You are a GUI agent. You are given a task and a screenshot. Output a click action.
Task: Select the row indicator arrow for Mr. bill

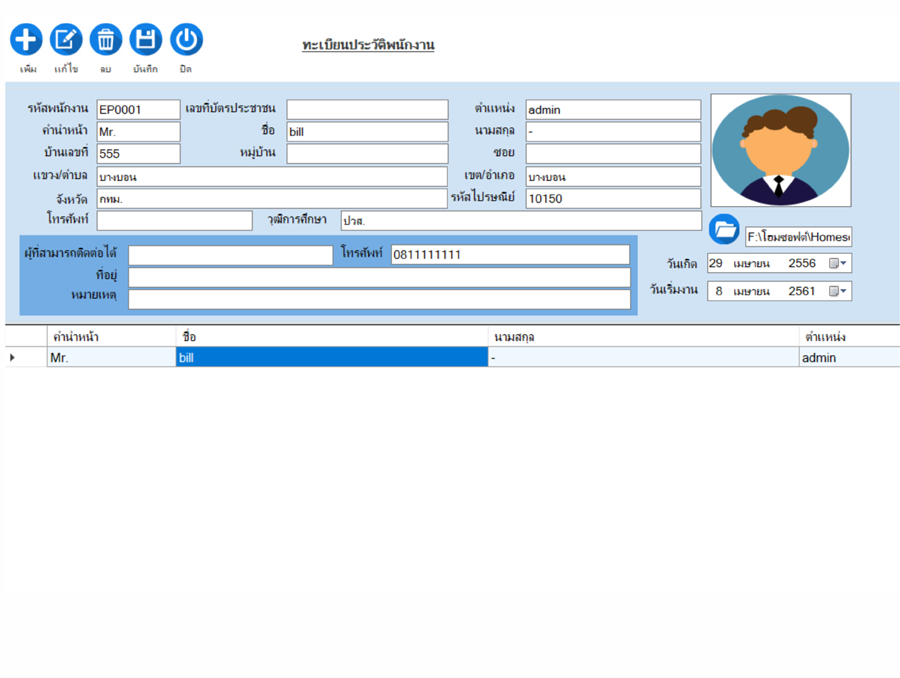13,358
